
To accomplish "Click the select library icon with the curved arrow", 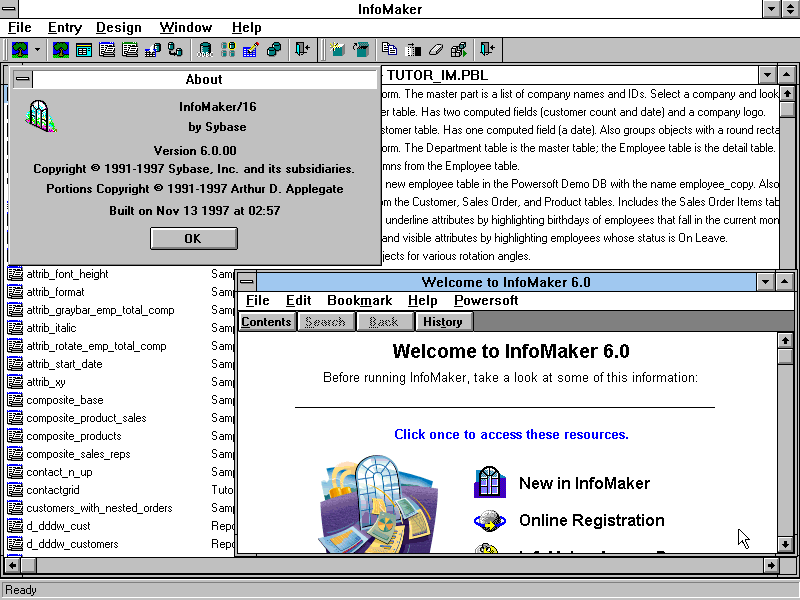I will 360,49.
